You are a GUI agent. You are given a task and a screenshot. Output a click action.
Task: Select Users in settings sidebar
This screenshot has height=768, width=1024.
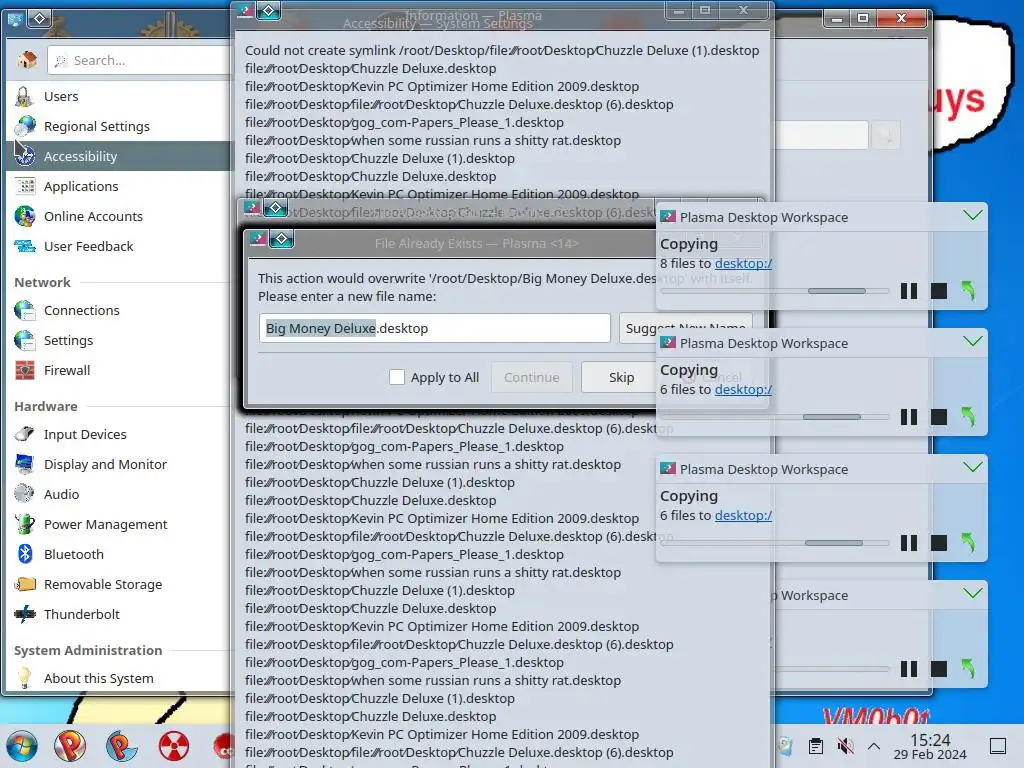click(x=120, y=97)
